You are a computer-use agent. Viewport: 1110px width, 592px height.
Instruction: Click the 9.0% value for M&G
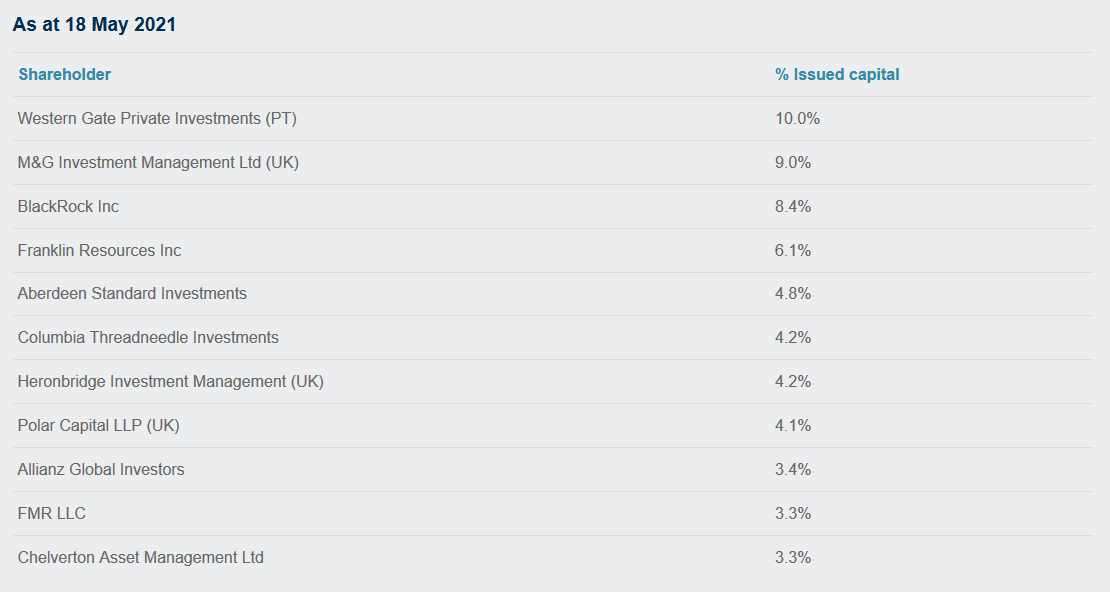point(793,162)
